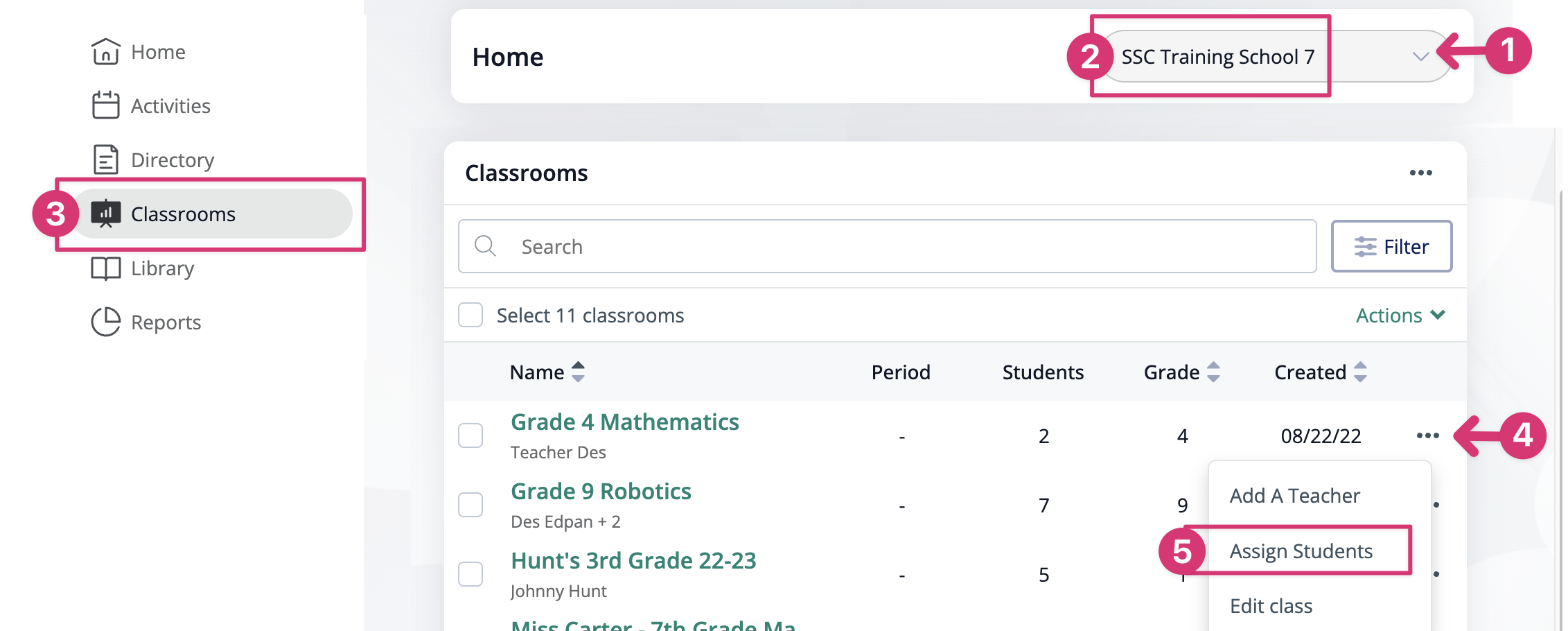Click the Home house icon in sidebar
The height and width of the screenshot is (631, 1568).
click(x=105, y=52)
